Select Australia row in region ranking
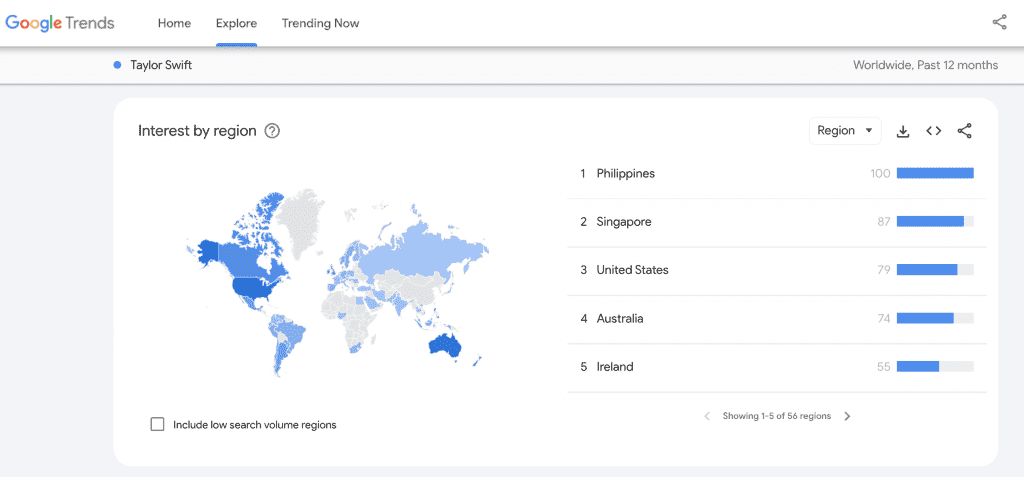 coord(777,319)
